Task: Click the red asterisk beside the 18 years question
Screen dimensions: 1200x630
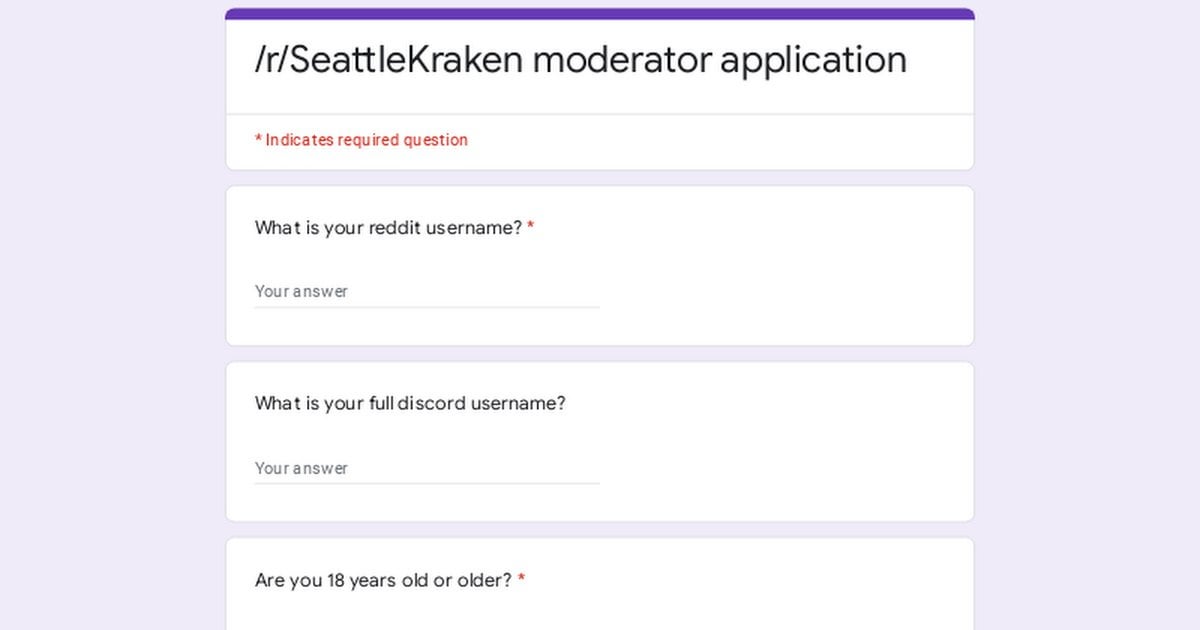Action: (521, 580)
